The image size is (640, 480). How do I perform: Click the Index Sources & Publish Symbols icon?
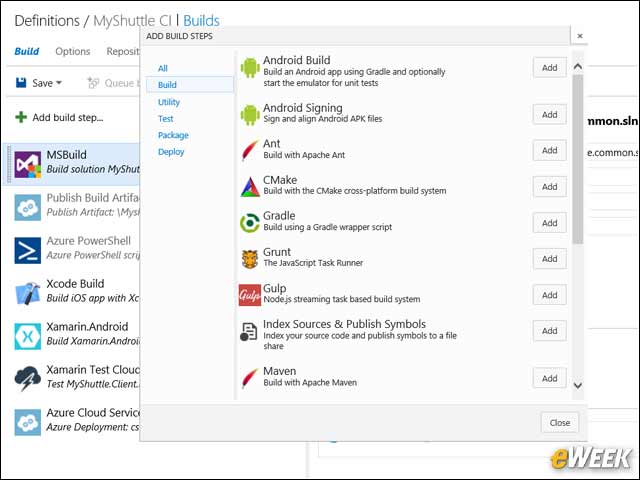[249, 331]
